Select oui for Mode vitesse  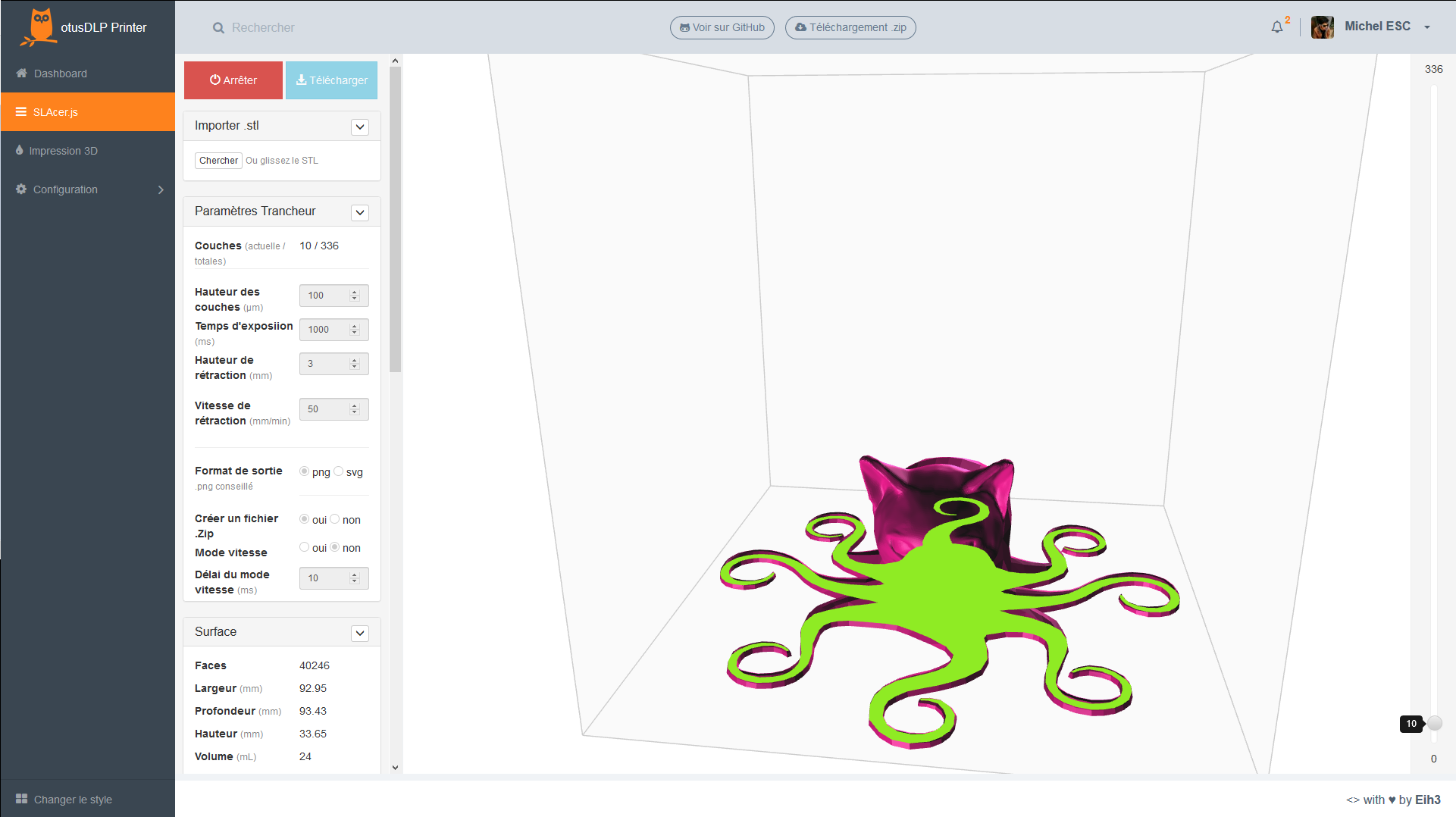304,547
